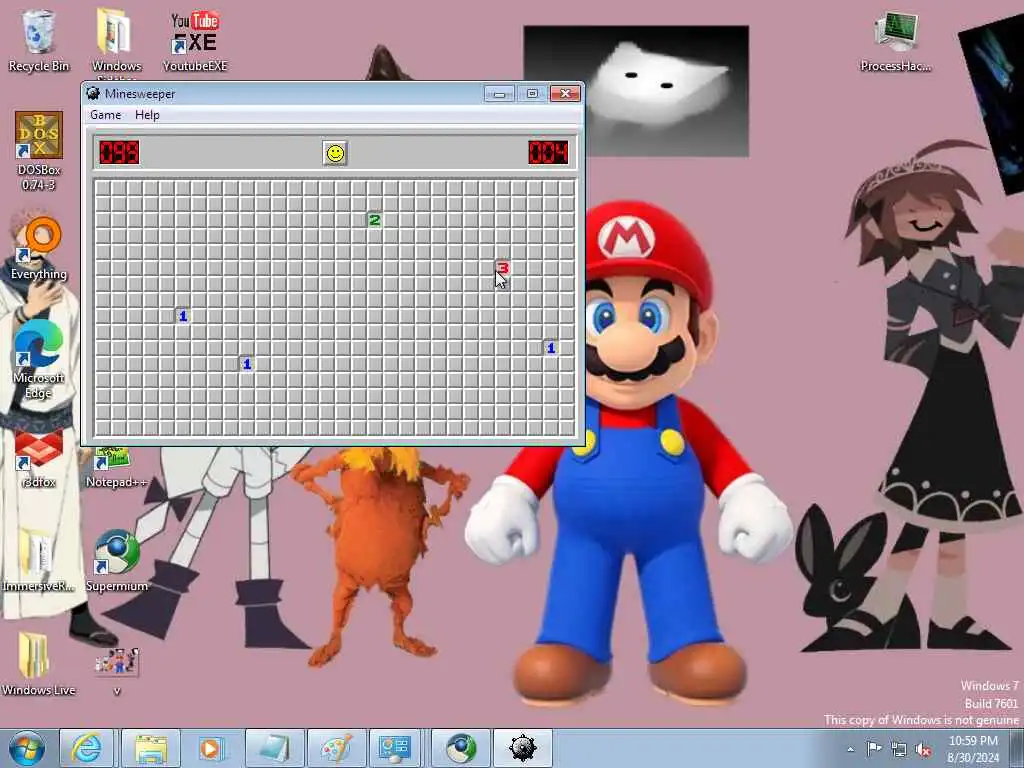Viewport: 1024px width, 768px height.
Task: Click the Show desktop strip on the taskbar
Action: tap(1019, 749)
